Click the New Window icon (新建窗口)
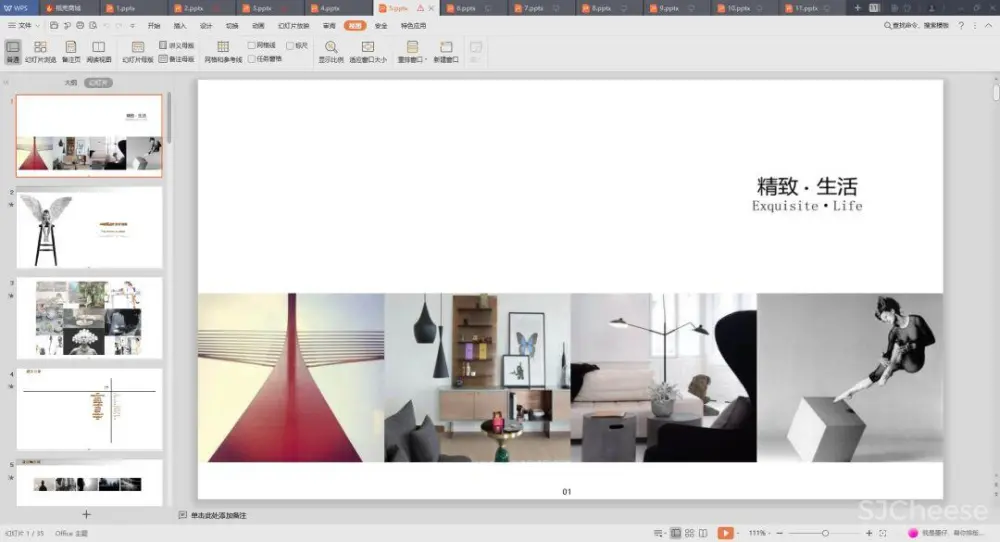 pyautogui.click(x=446, y=51)
